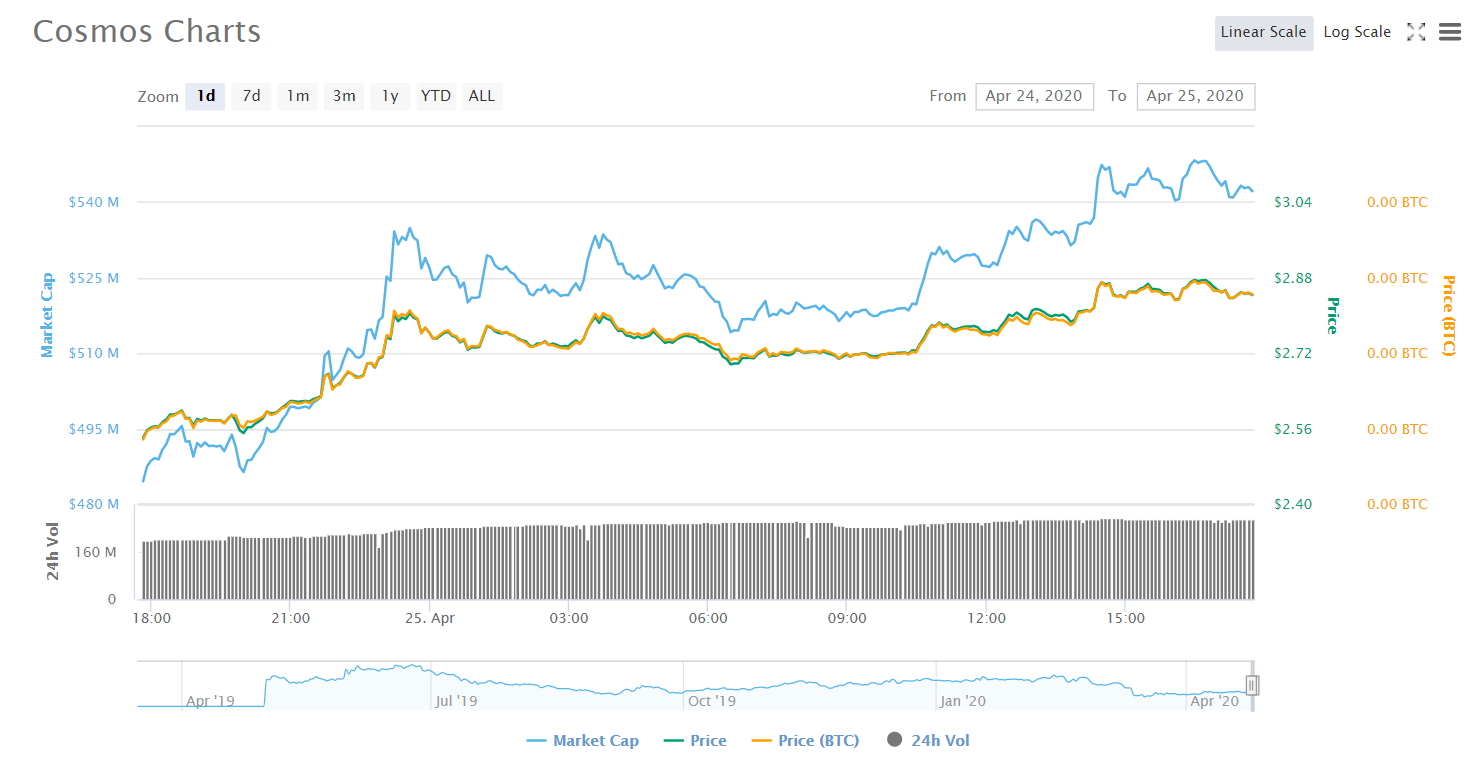Click the $3.04 price axis label
Screen dimensions: 1483x762
point(1293,202)
